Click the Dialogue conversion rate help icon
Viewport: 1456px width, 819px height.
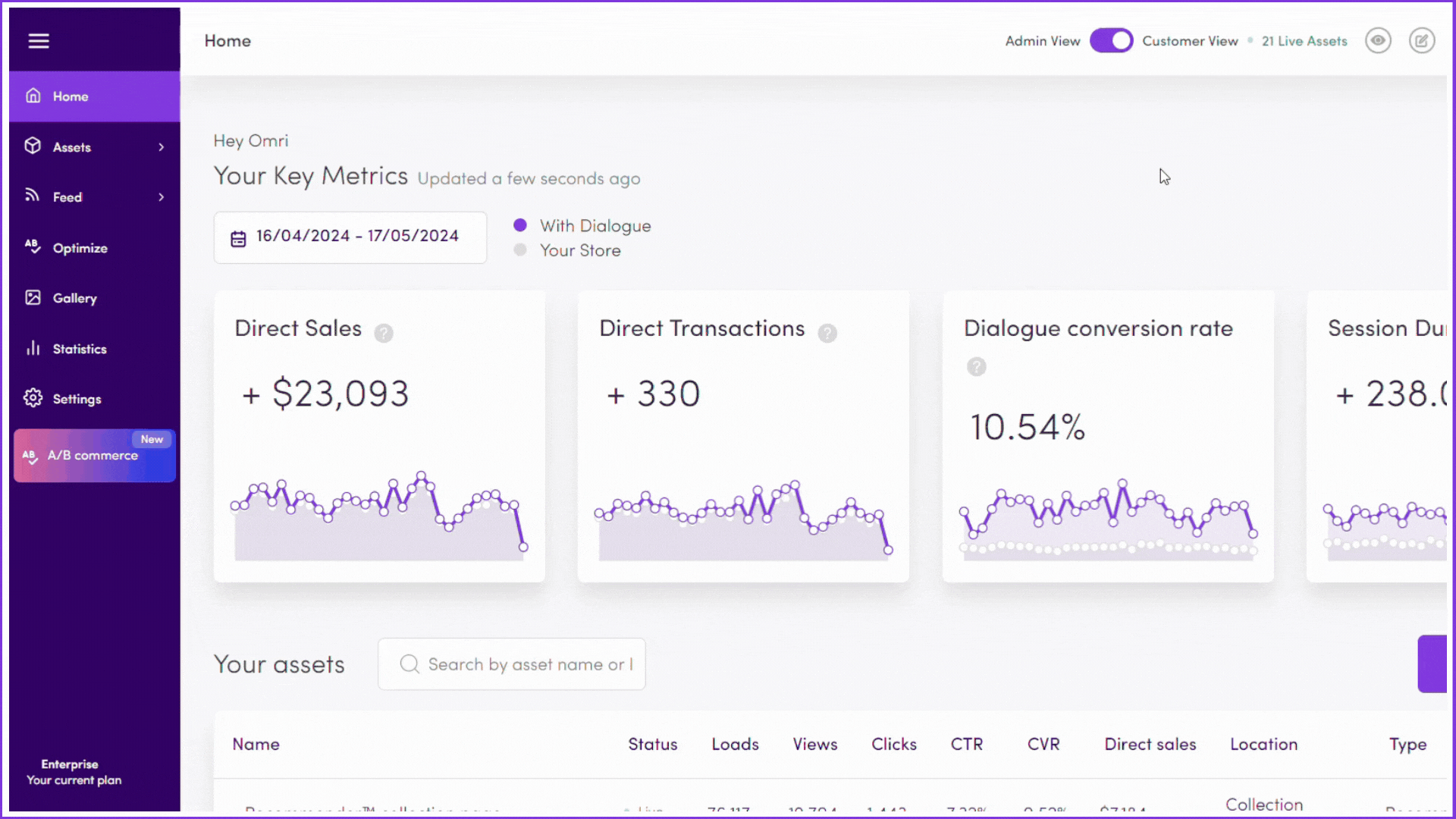pyautogui.click(x=977, y=367)
